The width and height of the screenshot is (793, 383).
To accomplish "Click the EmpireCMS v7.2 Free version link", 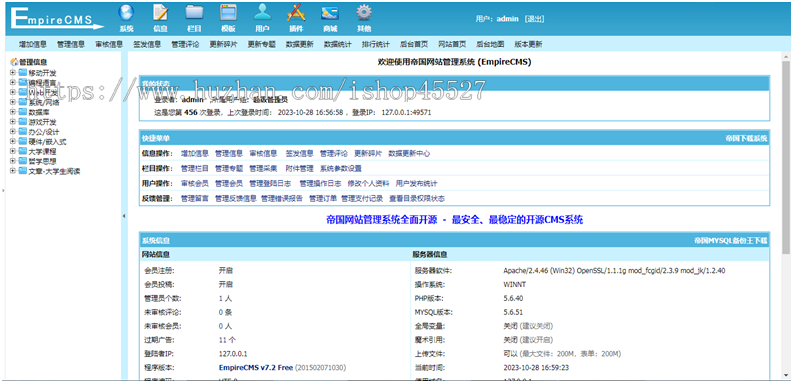I will click(x=256, y=367).
